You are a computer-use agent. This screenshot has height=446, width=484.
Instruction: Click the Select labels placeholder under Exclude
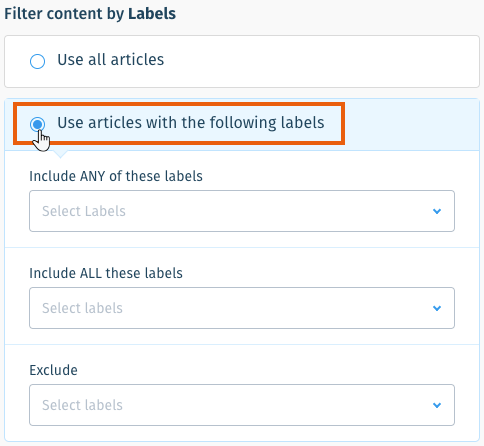click(x=82, y=405)
